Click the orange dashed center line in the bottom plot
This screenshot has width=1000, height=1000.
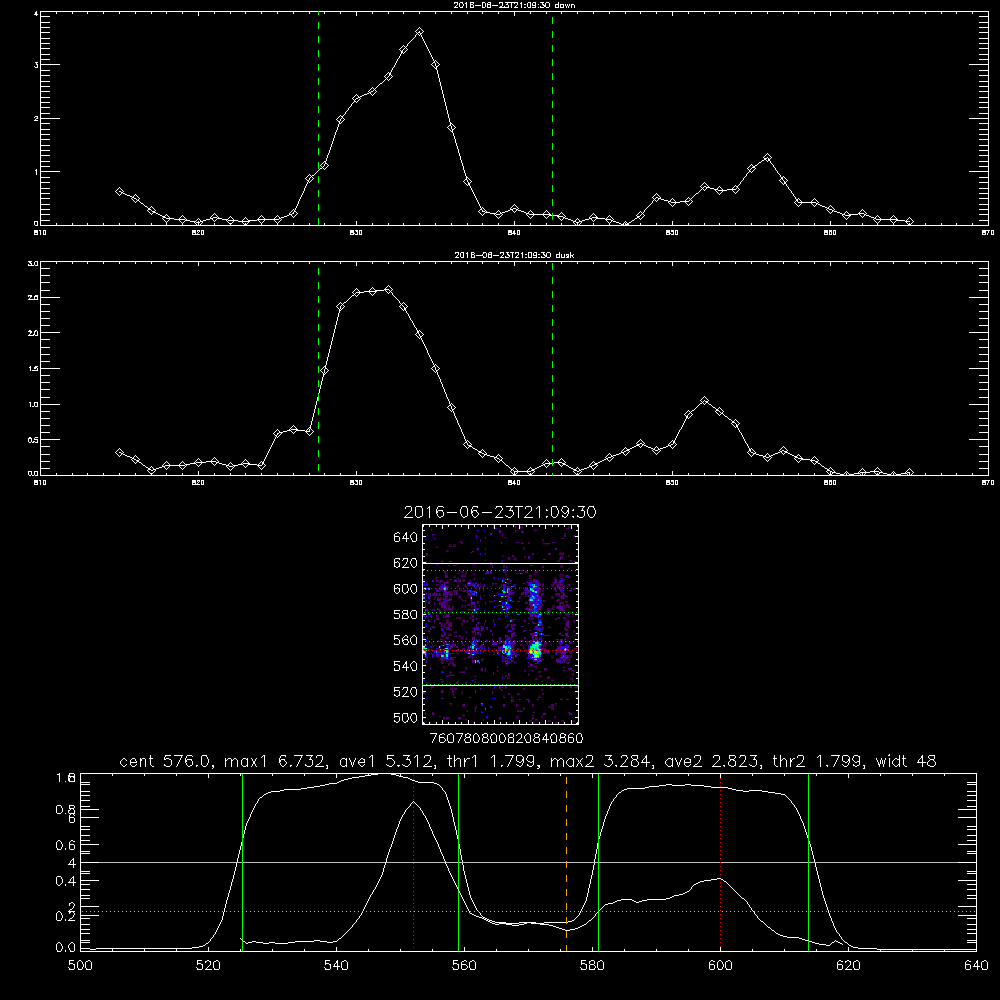566,861
